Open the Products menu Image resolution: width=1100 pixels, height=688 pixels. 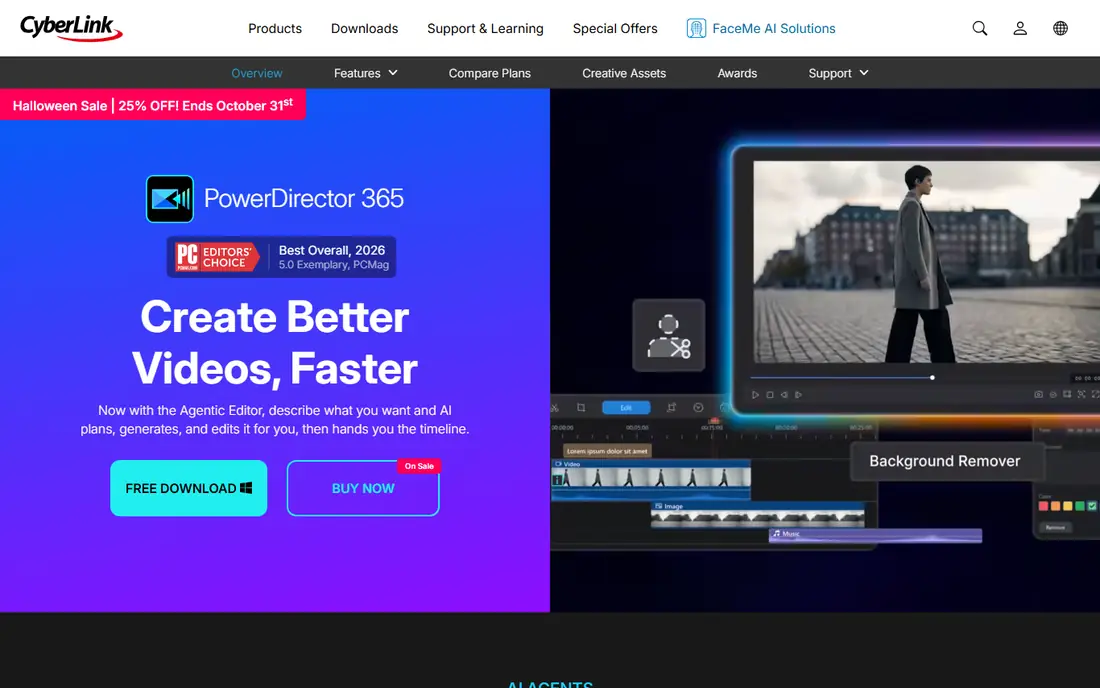274,28
